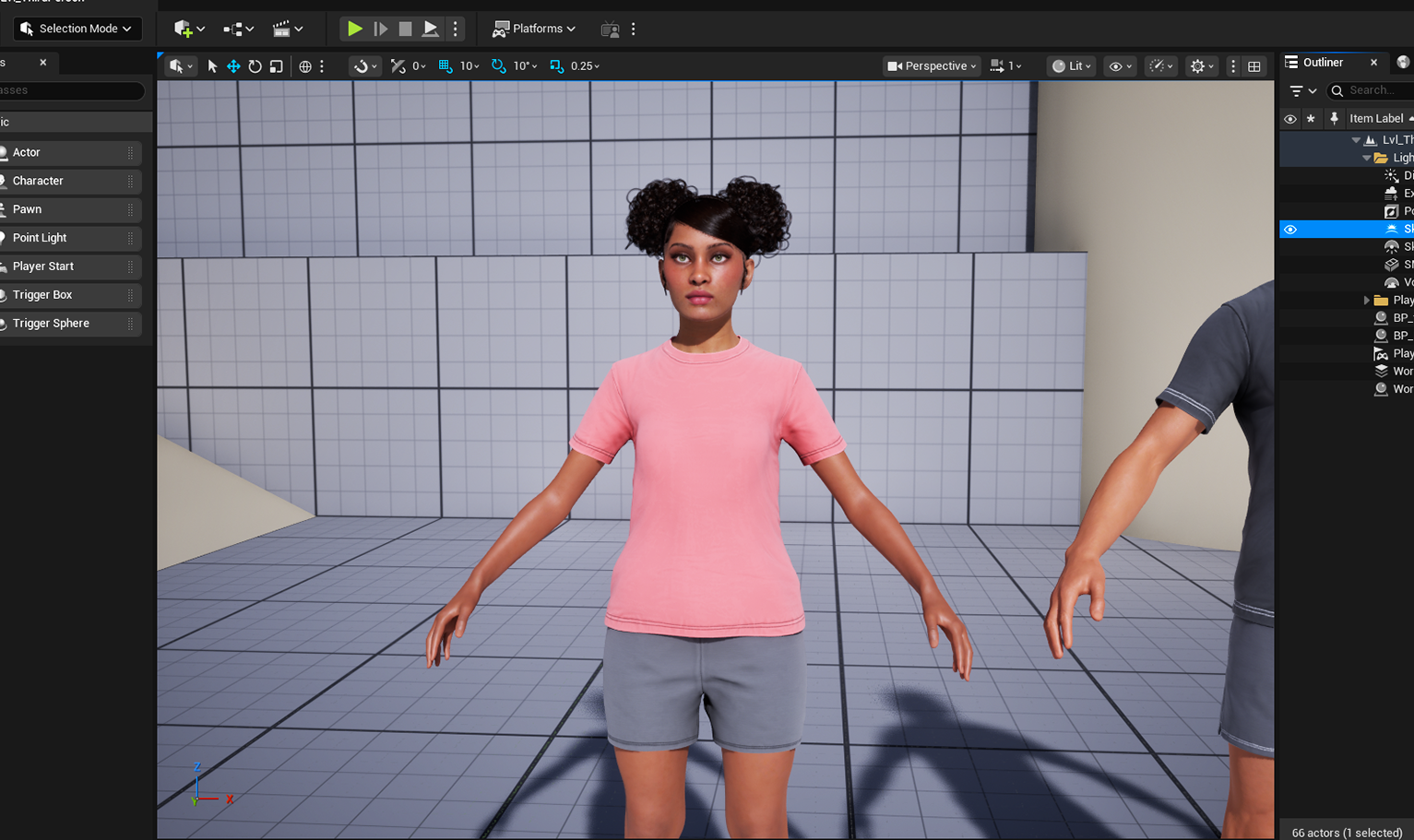
Task: Select Trigger Box in the place actors list
Action: click(x=70, y=295)
